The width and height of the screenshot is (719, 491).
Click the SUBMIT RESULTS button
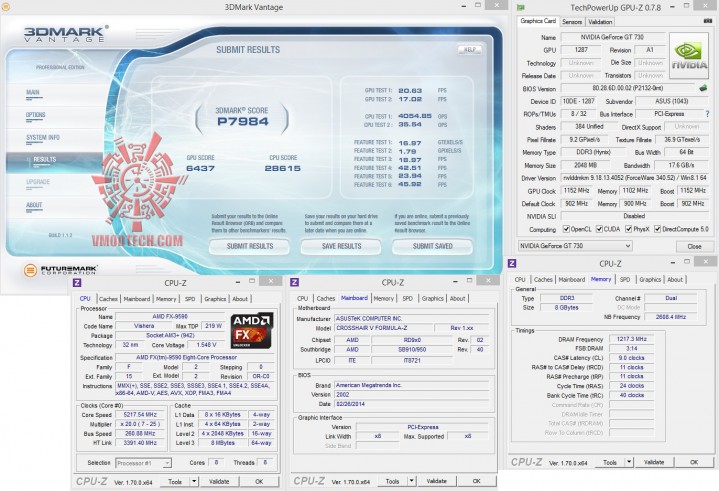click(x=249, y=246)
